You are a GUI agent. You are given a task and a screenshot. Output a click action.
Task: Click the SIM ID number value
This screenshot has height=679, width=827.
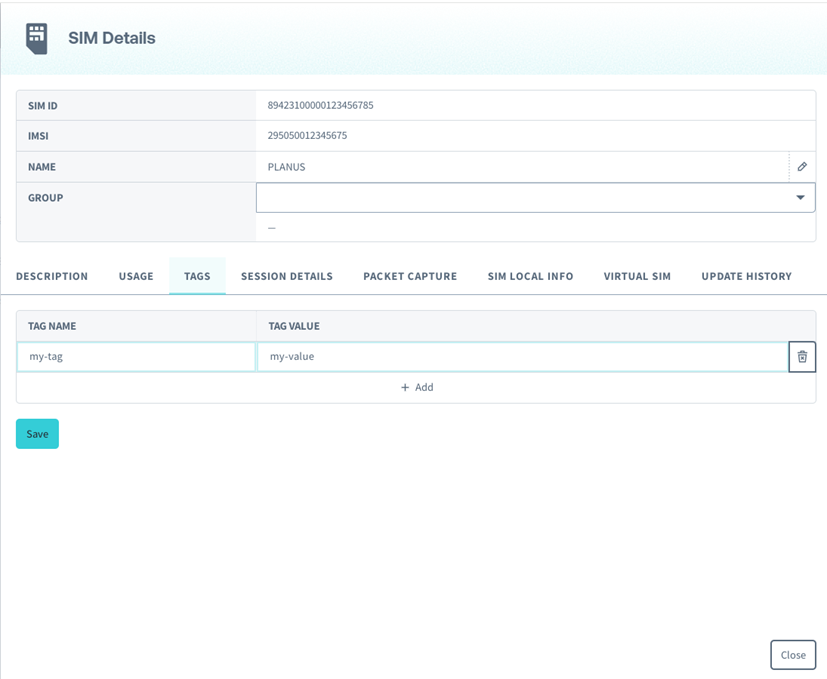point(320,105)
